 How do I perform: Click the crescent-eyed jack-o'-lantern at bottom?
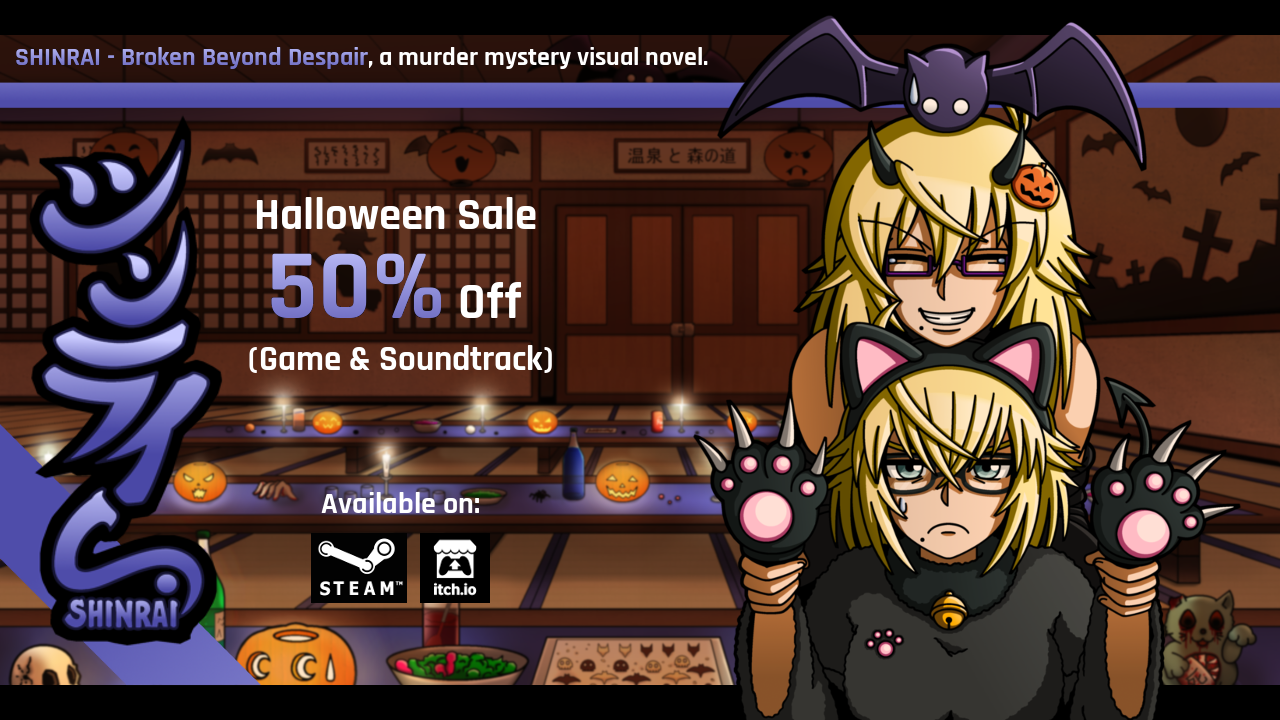[x=295, y=656]
